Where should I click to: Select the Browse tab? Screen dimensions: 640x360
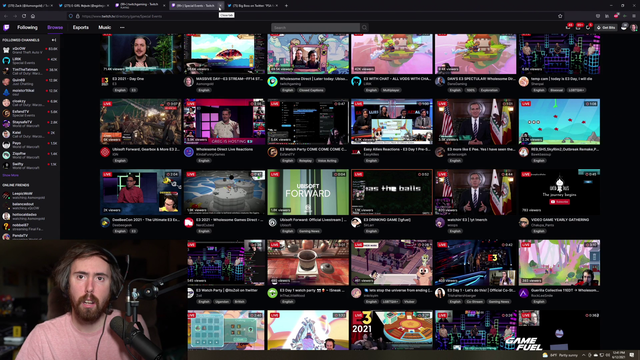click(55, 27)
